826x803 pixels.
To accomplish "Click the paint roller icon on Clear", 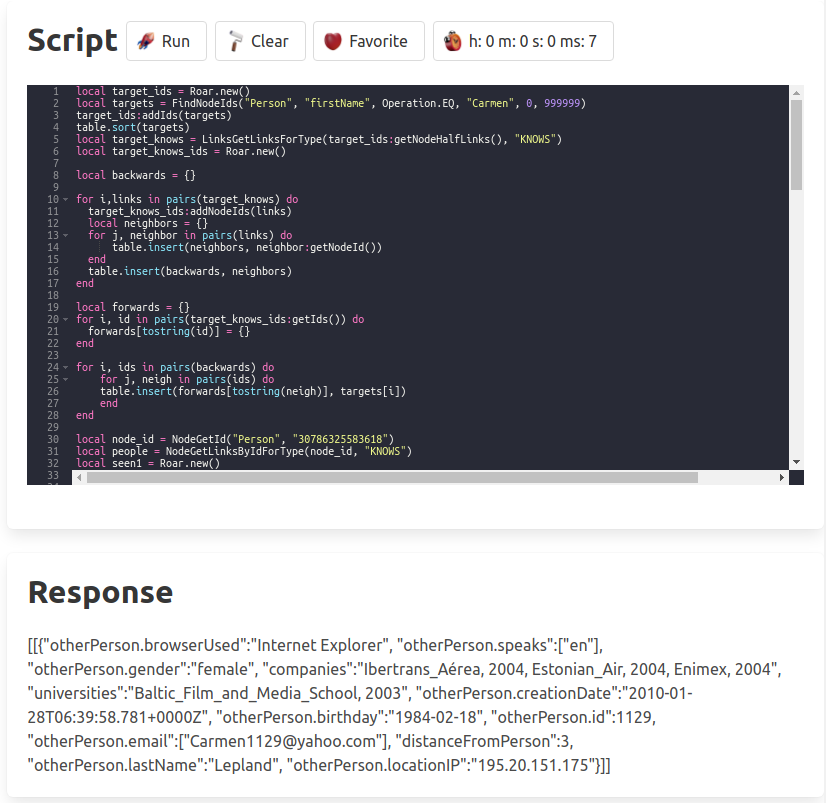I will coord(235,41).
